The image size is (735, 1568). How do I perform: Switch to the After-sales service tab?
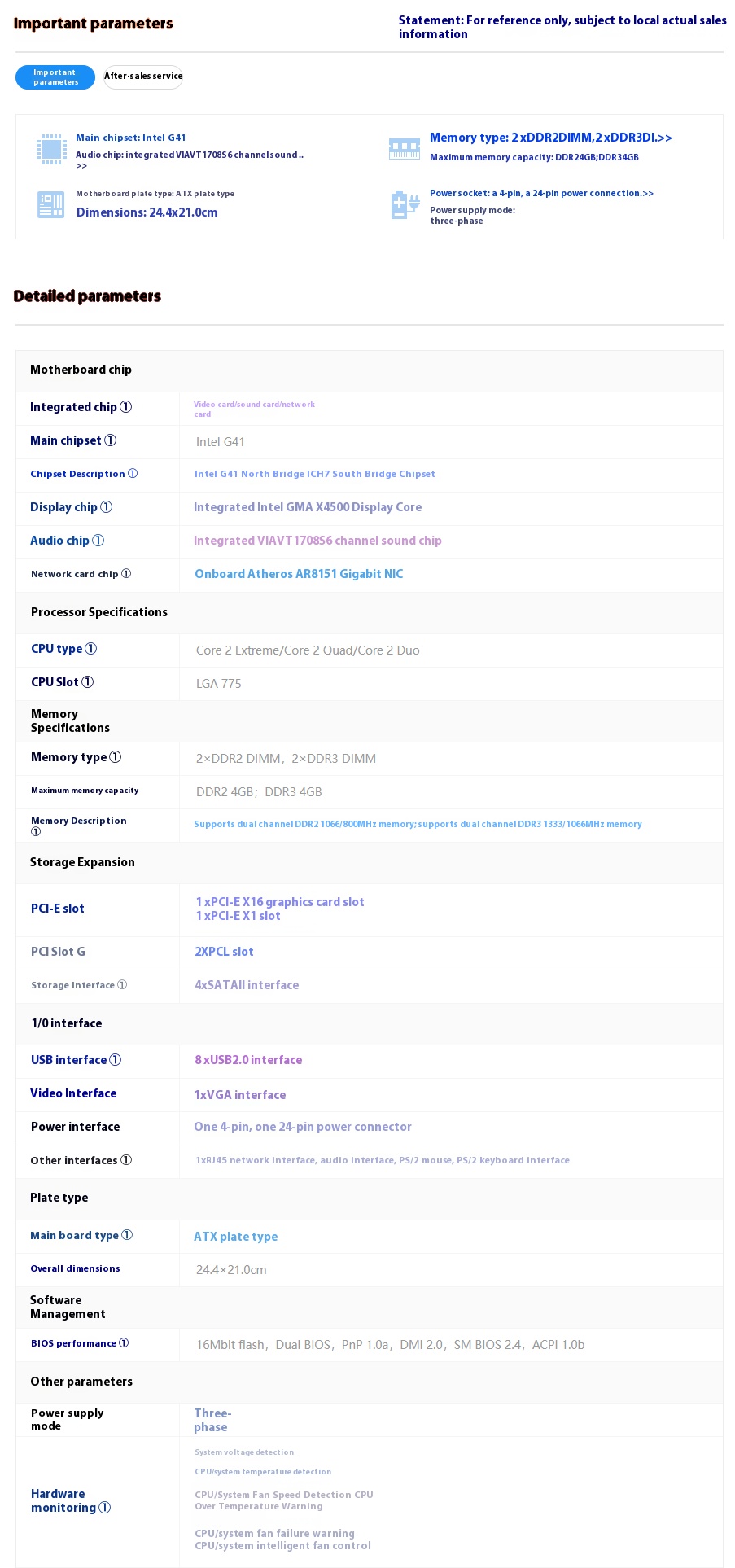[143, 77]
